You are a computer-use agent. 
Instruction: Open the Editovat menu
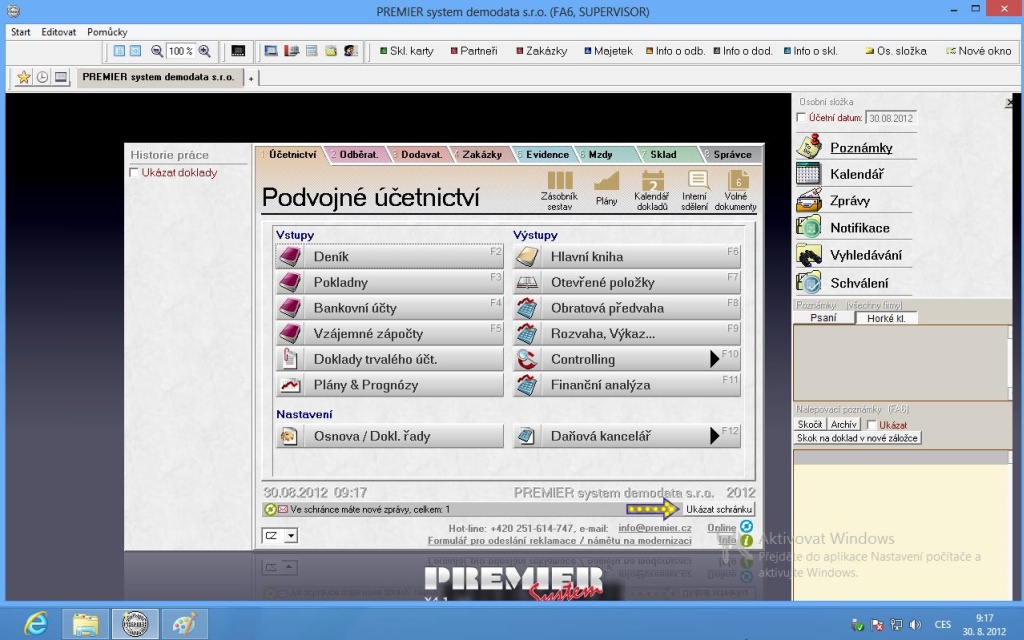tap(59, 32)
